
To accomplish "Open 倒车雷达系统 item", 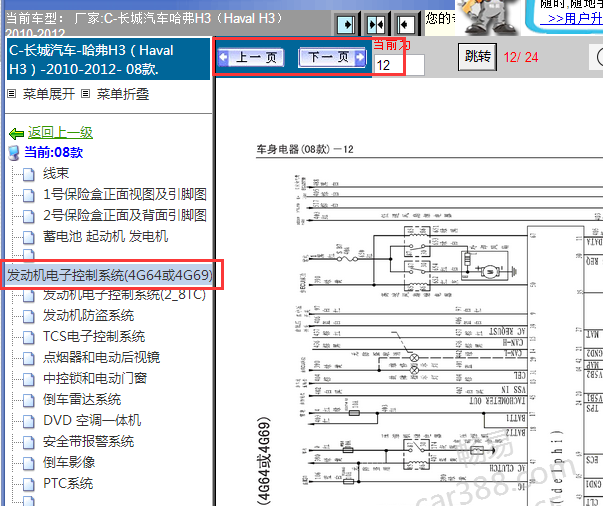I will coord(82,399).
